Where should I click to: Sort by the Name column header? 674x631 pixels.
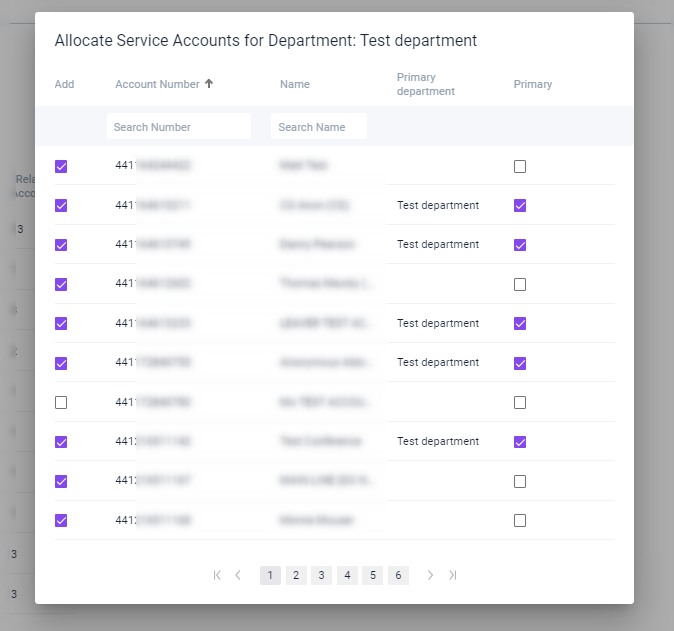295,84
